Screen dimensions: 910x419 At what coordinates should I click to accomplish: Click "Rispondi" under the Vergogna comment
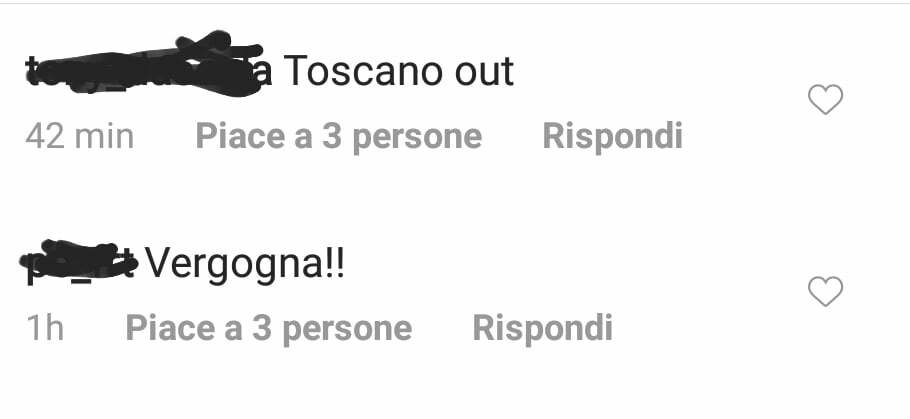(543, 328)
